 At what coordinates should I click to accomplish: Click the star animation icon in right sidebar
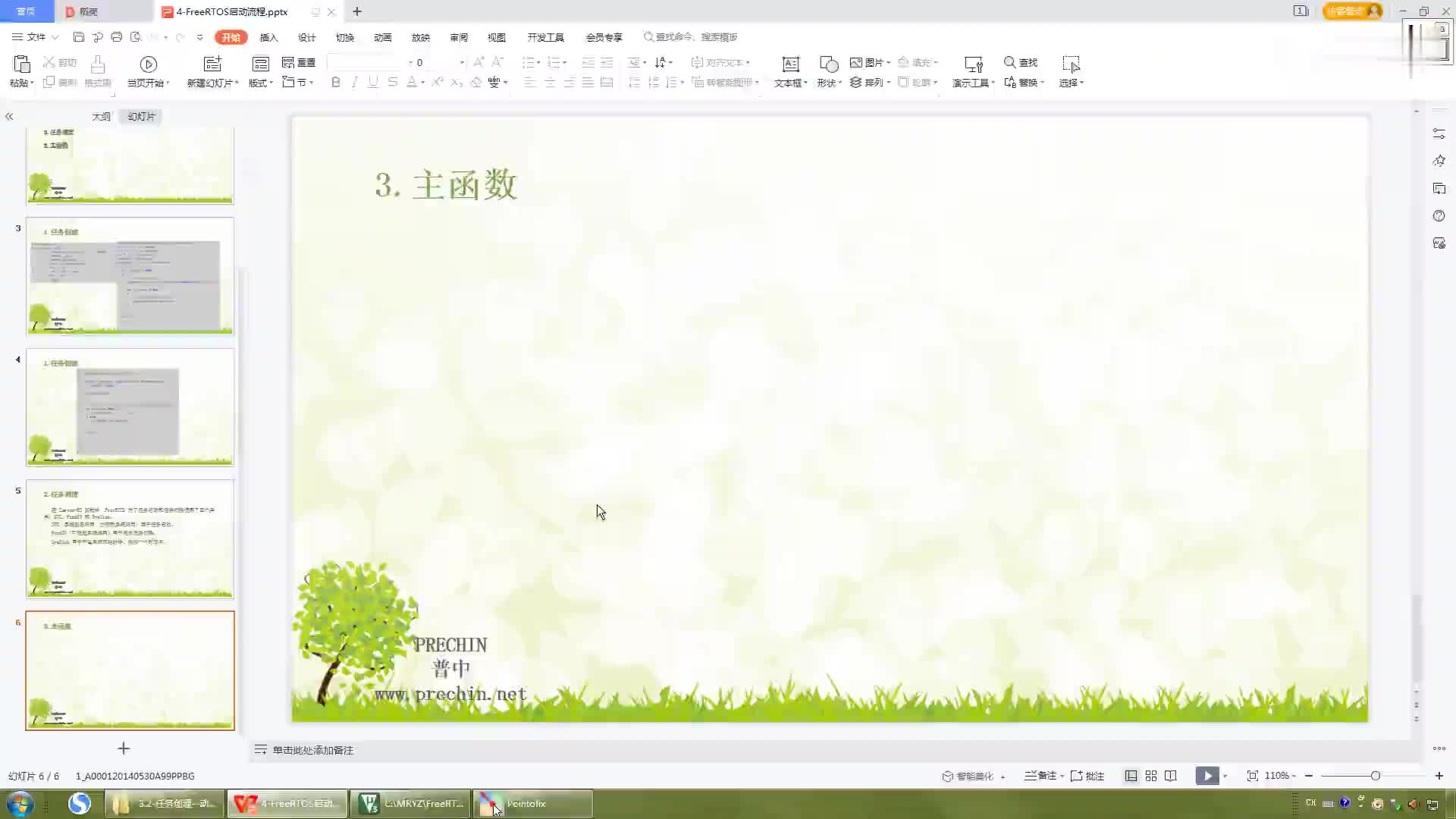1439,161
